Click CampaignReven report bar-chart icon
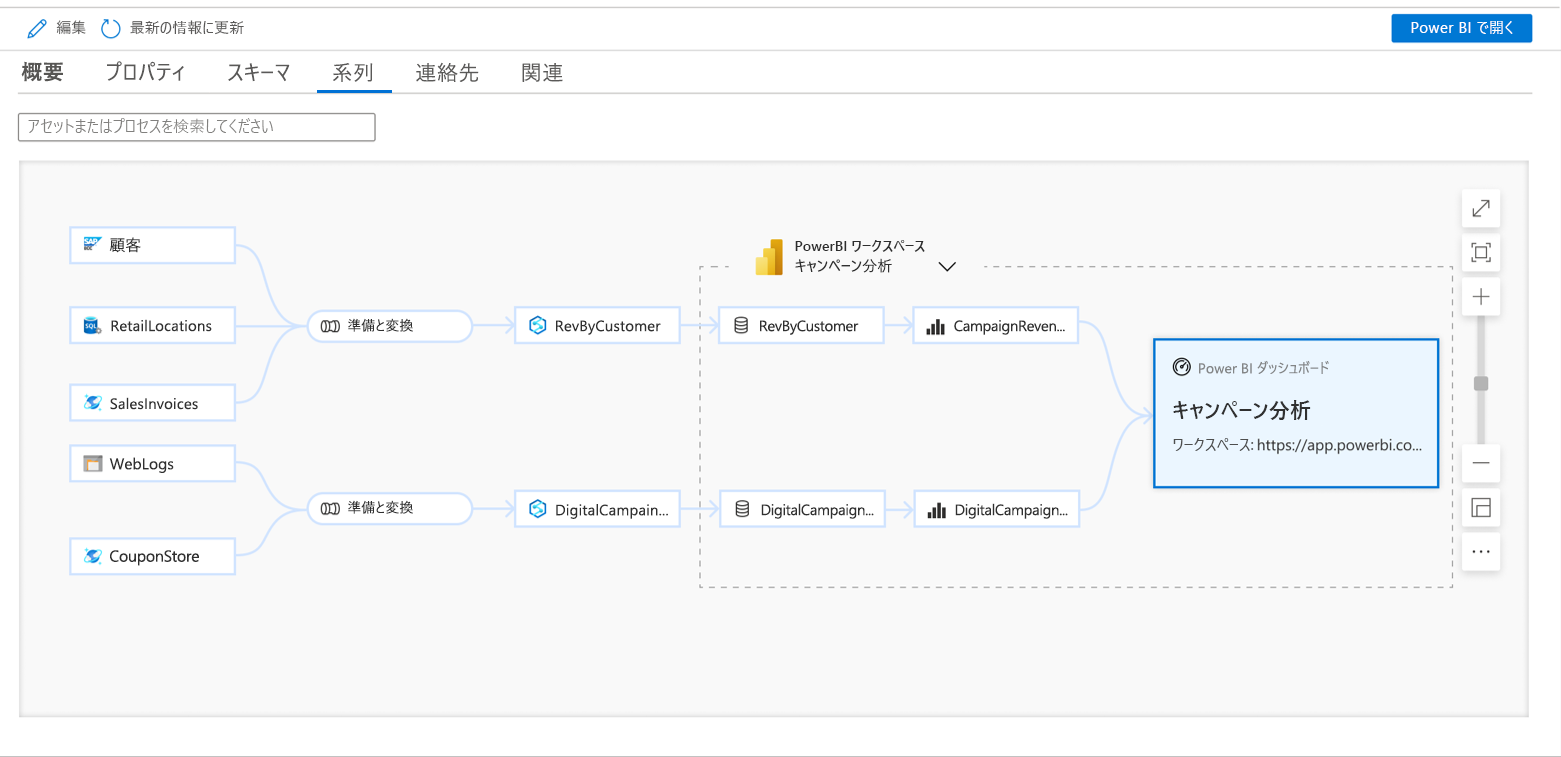Viewport: 1561px width, 757px height. coord(936,326)
